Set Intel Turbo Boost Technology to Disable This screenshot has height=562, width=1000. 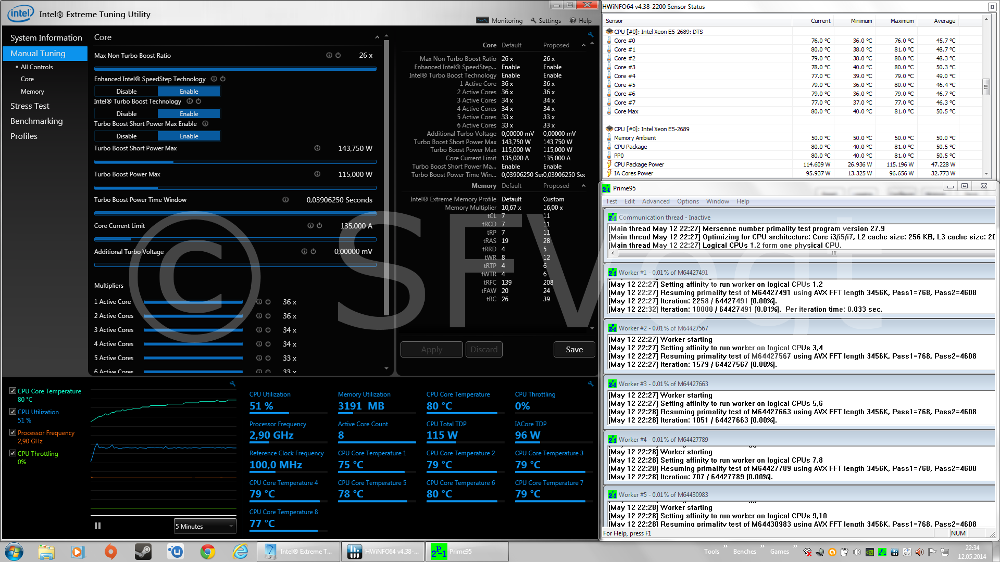(x=126, y=114)
